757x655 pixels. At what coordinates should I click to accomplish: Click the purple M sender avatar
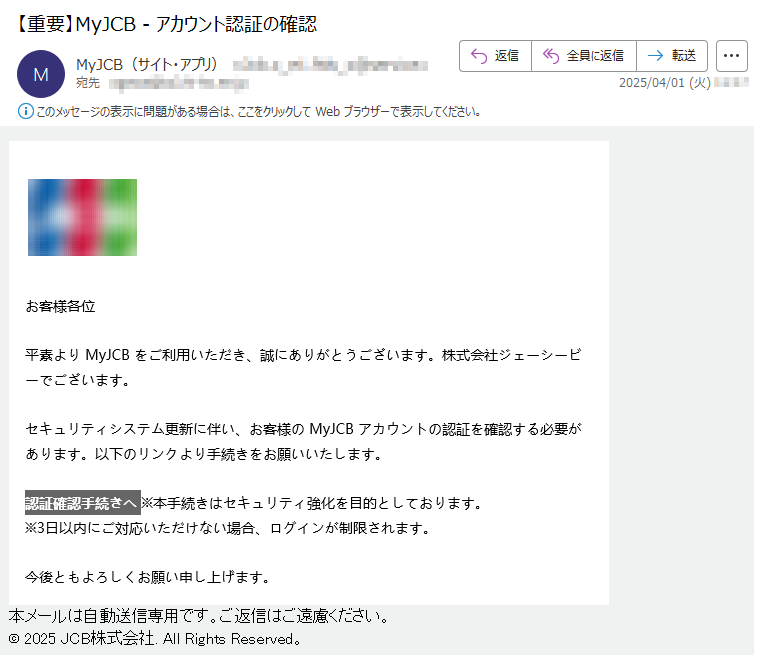coord(41,74)
